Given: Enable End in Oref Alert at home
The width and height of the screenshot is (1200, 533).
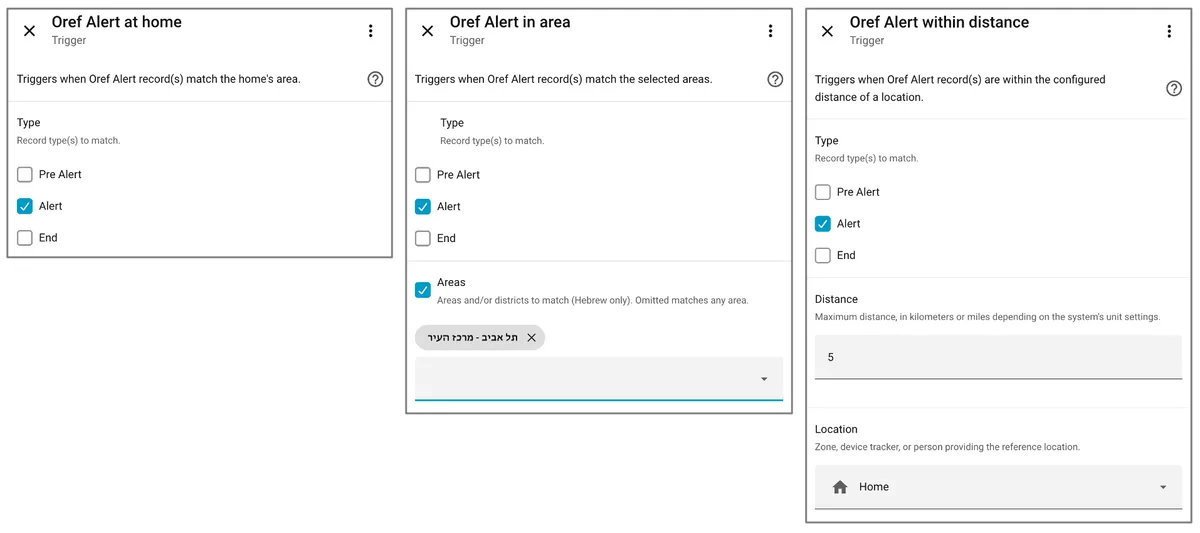Looking at the screenshot, I should [x=25, y=238].
